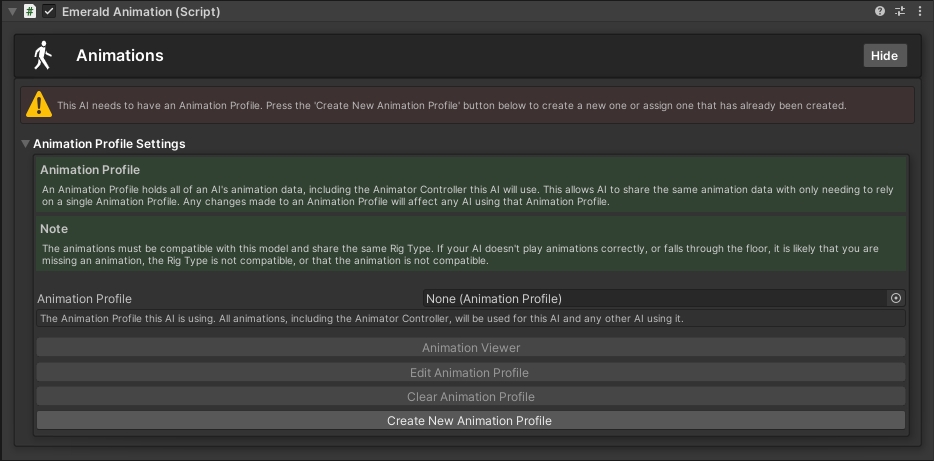Open the Animation Profile object picker circle
The image size is (934, 461).
[x=896, y=298]
